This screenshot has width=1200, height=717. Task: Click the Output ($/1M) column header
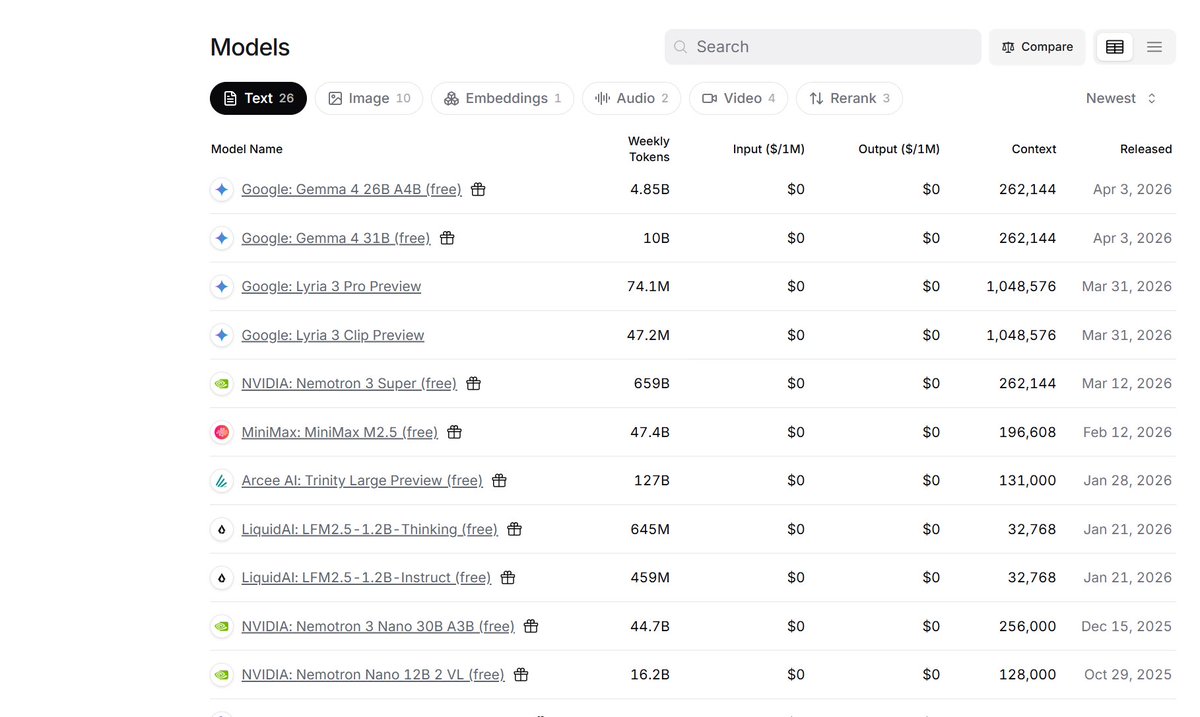click(x=899, y=149)
